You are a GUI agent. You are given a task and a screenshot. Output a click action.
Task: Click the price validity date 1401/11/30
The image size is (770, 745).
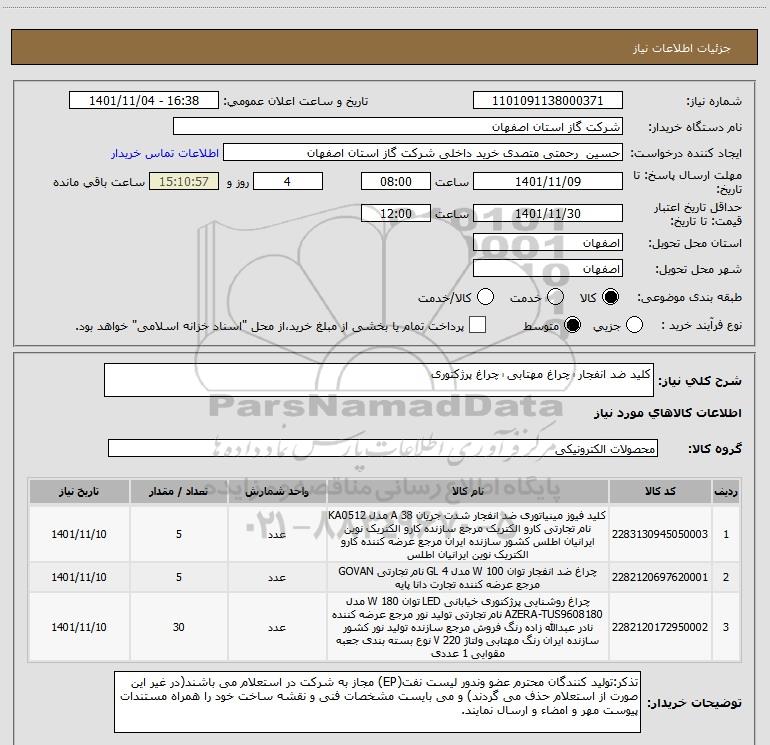548,213
